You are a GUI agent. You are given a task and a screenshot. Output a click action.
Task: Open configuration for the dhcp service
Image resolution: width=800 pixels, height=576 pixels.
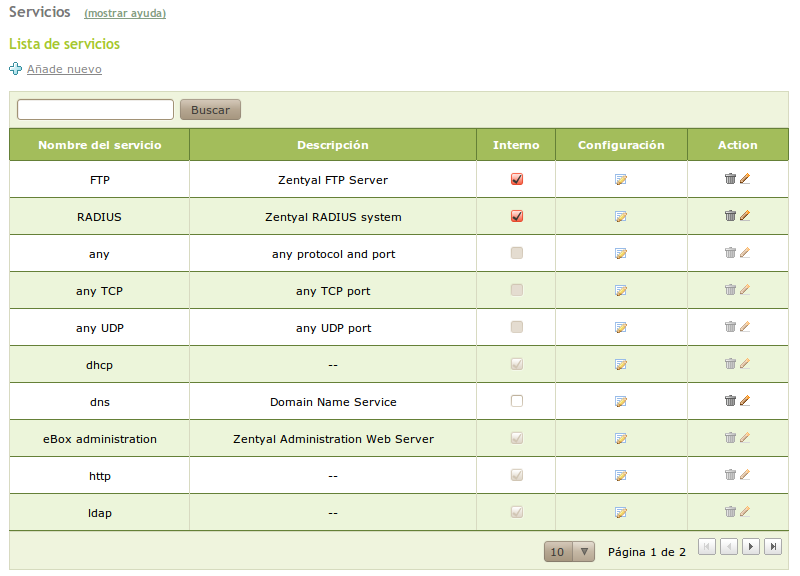pos(621,365)
